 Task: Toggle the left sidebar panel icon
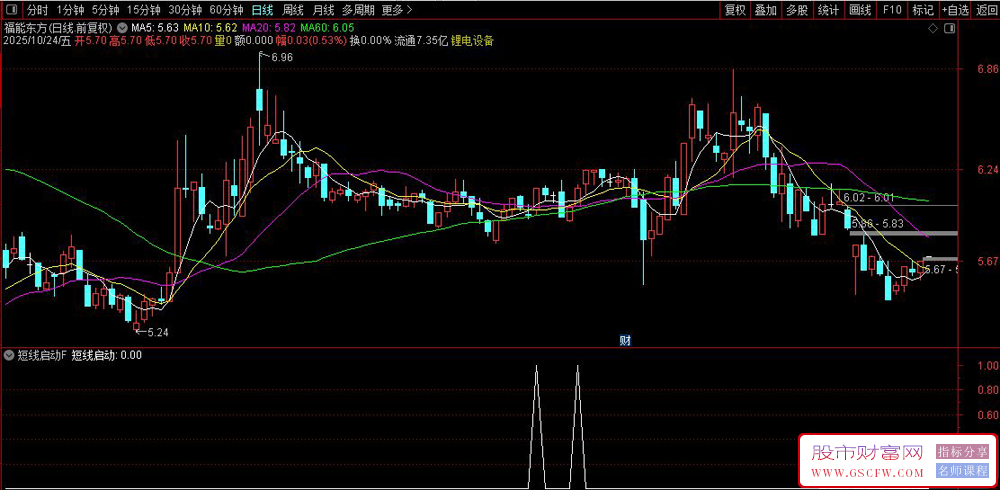[12, 10]
